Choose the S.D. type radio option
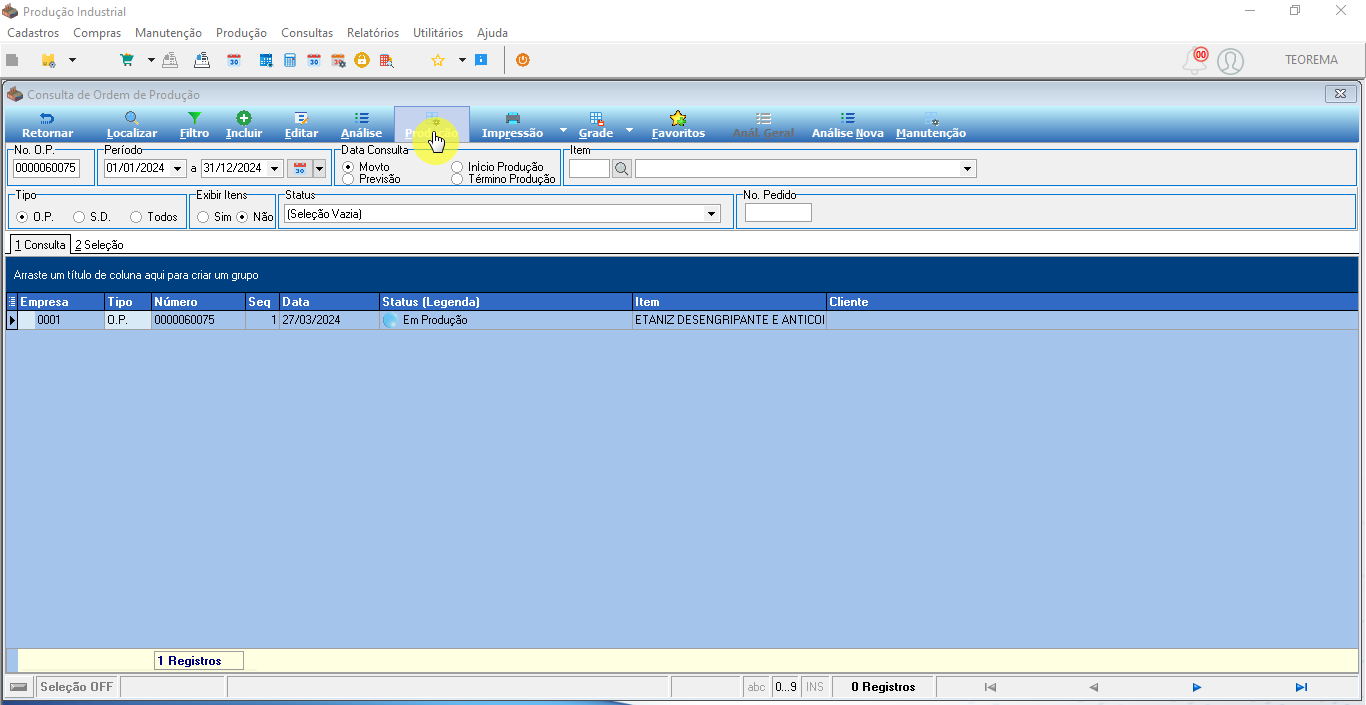1366x705 pixels. 79,217
